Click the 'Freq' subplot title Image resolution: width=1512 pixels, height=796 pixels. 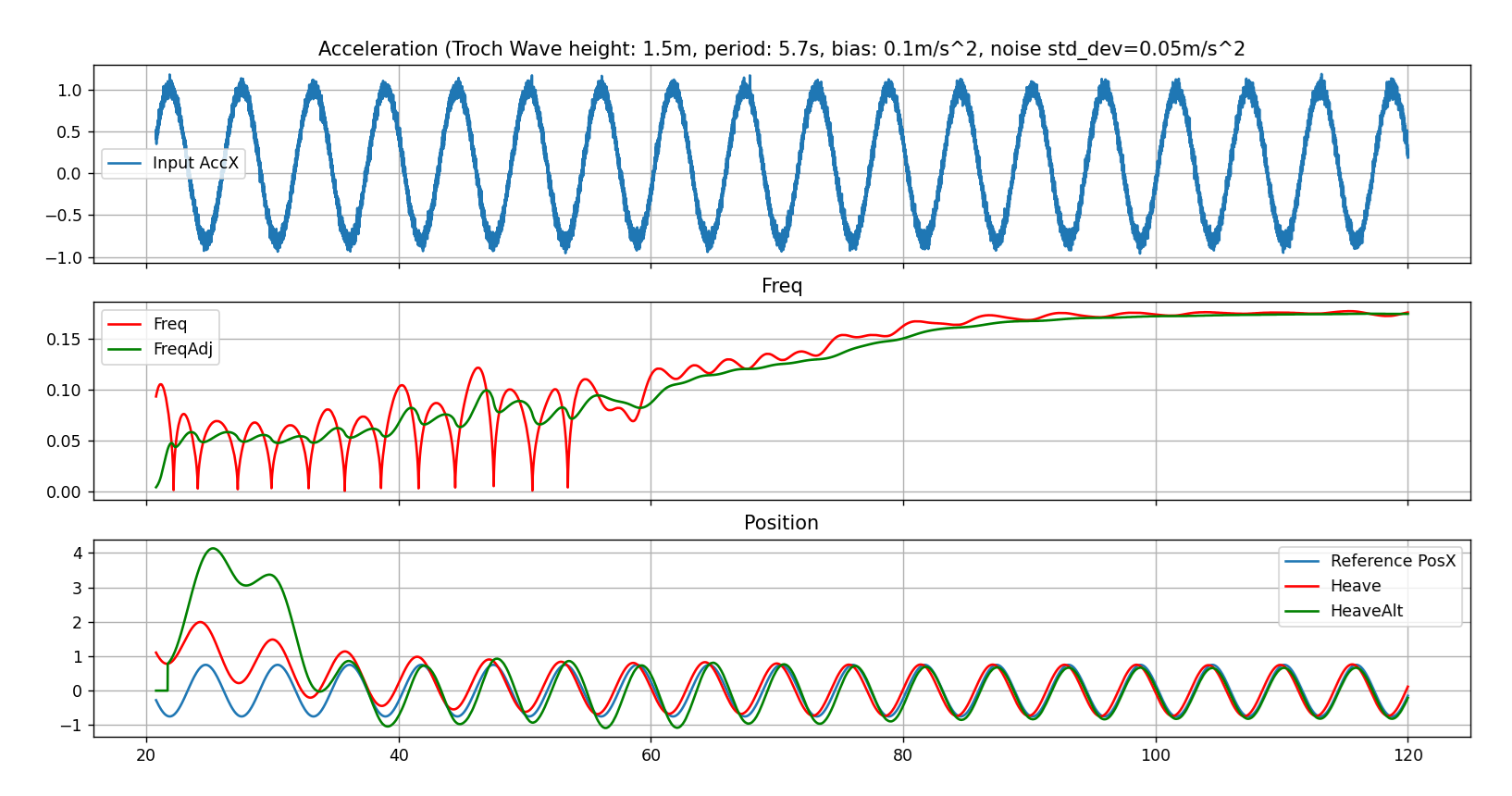pos(782,286)
